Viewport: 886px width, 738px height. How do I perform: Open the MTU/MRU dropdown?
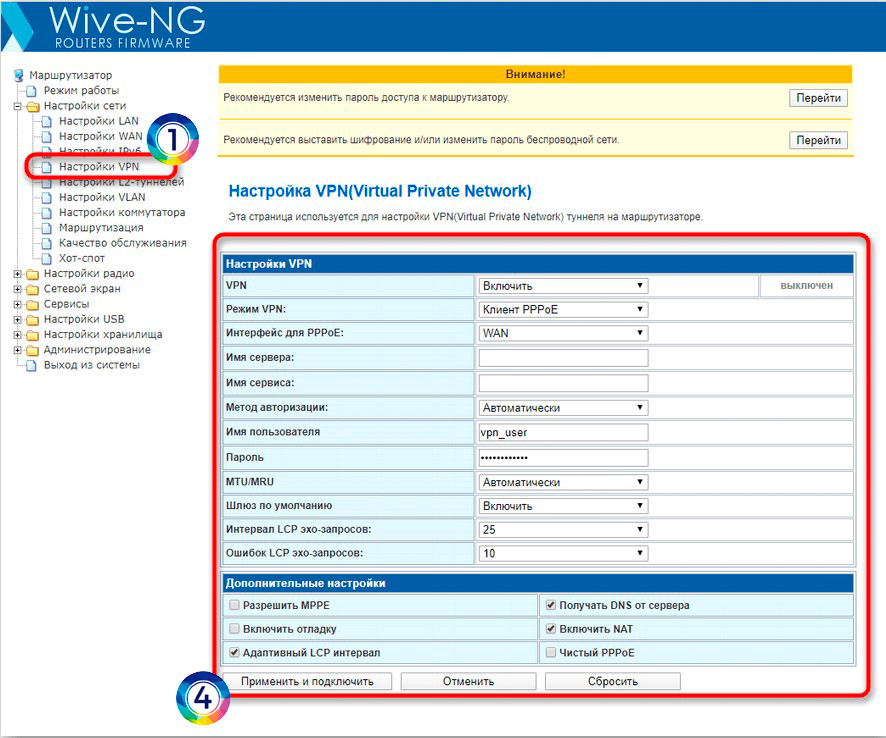(563, 482)
